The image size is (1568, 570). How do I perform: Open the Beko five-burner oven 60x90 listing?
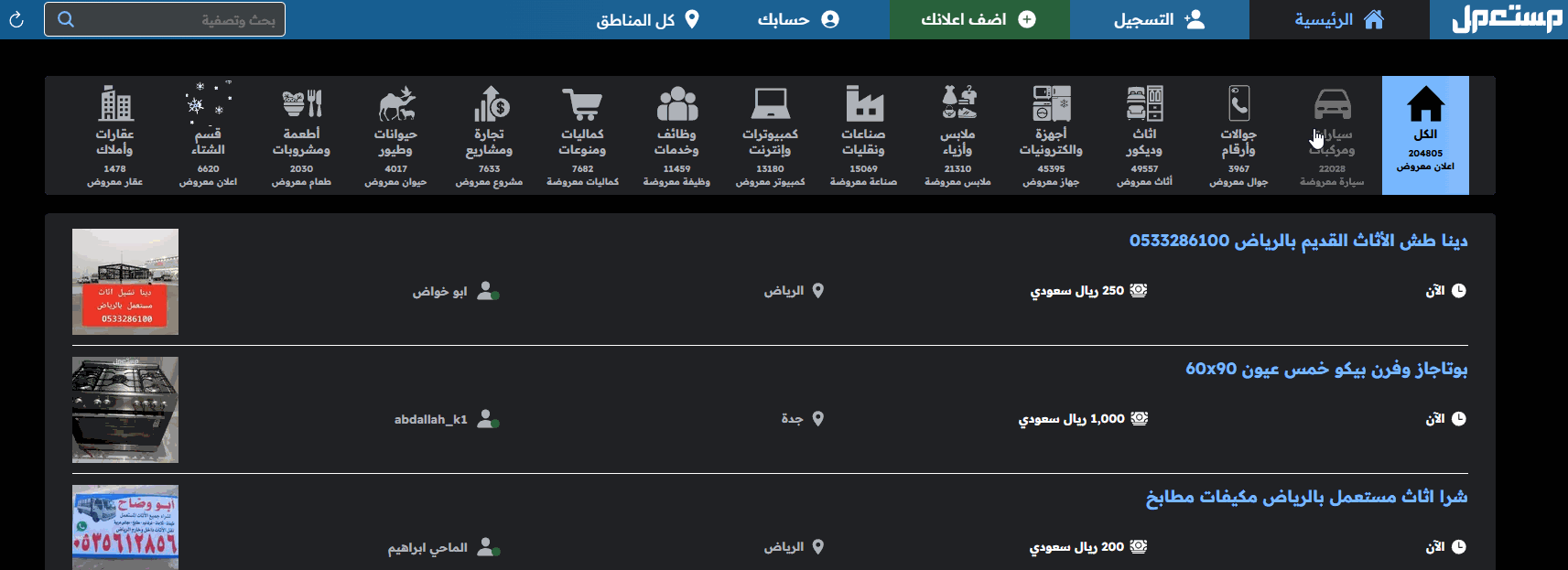(1325, 369)
